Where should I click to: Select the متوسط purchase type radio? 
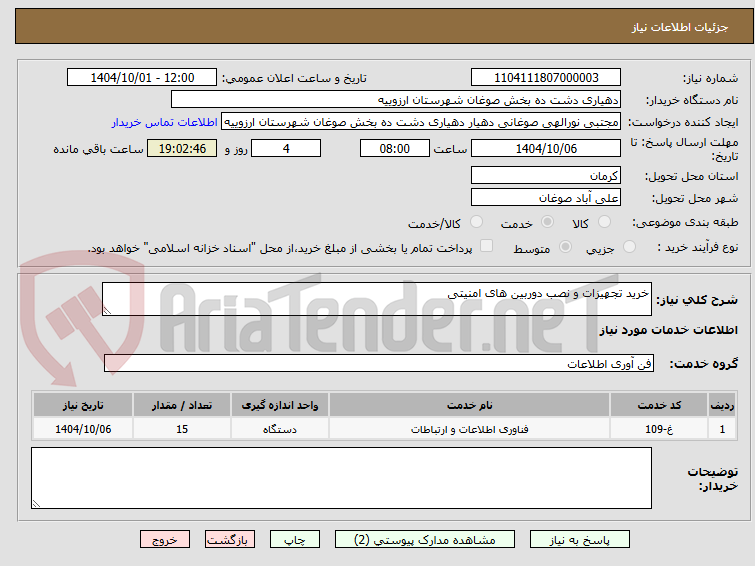click(x=565, y=247)
